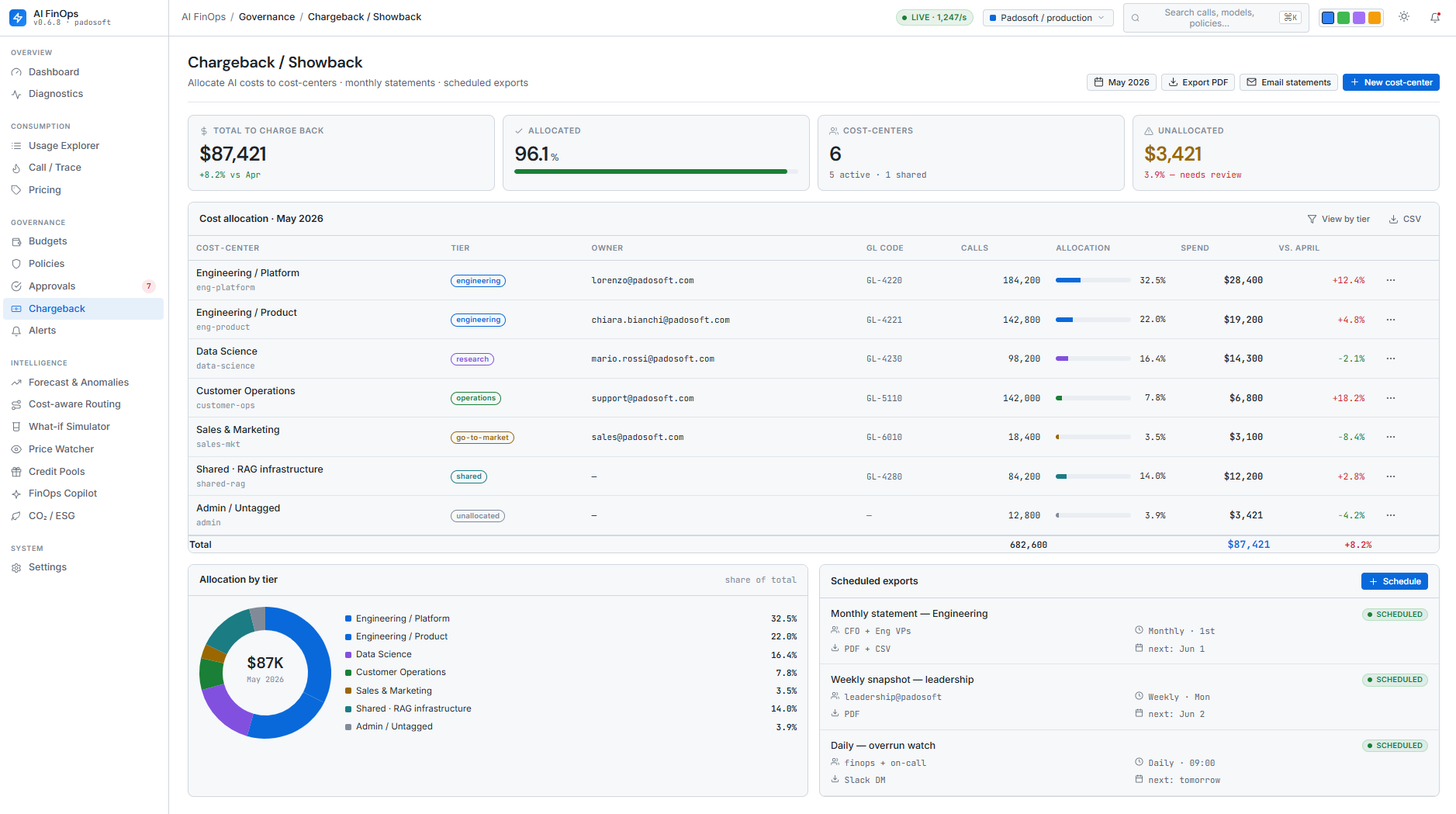This screenshot has height=814, width=1456.
Task: Open row menu for Sales & Marketing
Action: click(1391, 437)
